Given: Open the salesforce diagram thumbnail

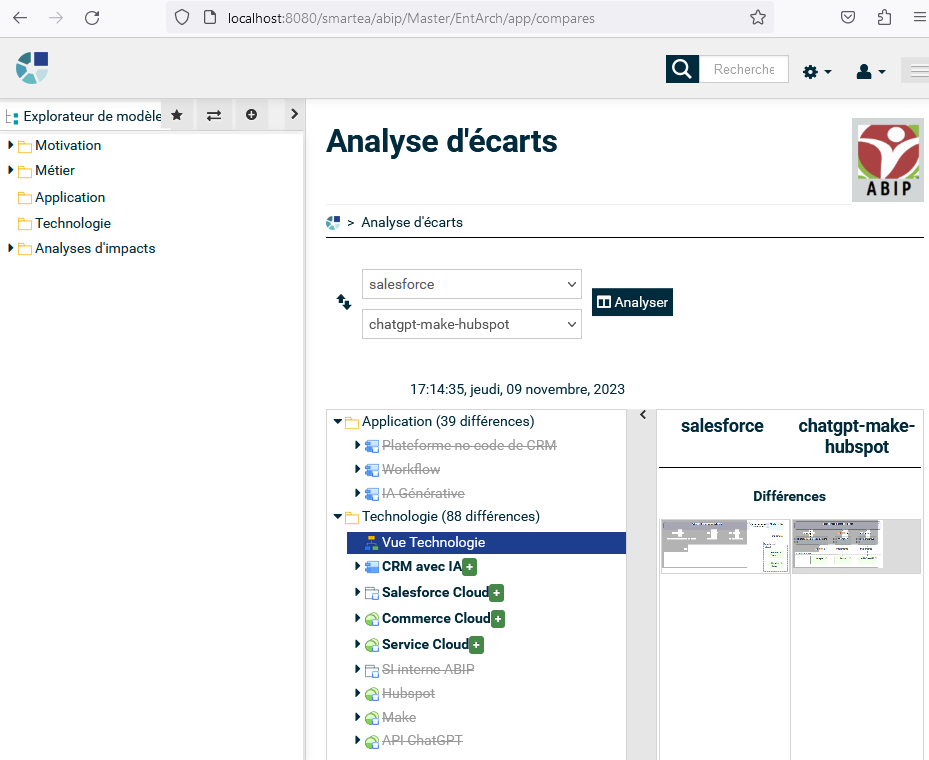Looking at the screenshot, I should click(725, 546).
